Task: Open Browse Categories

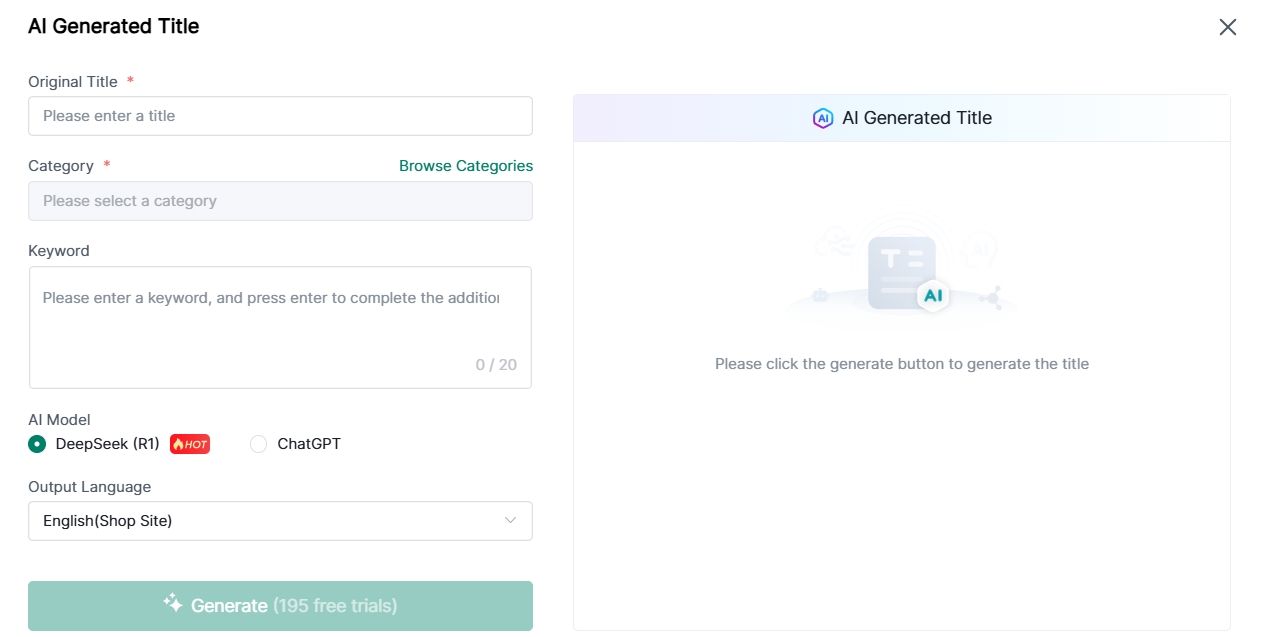Action: click(465, 165)
